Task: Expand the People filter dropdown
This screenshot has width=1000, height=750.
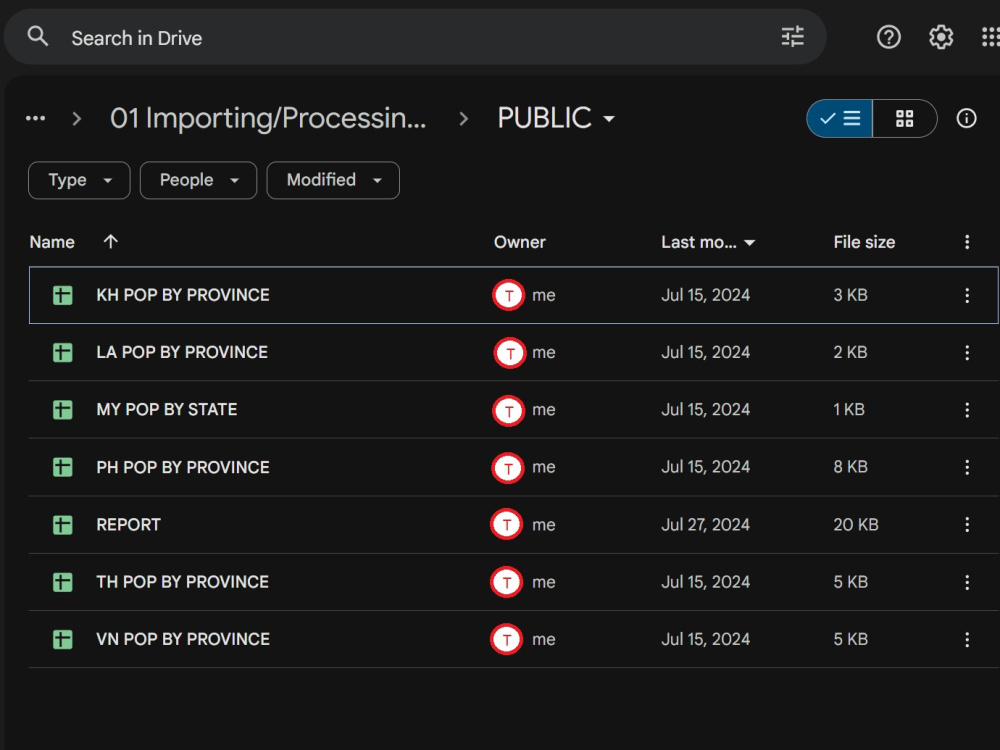Action: click(198, 180)
